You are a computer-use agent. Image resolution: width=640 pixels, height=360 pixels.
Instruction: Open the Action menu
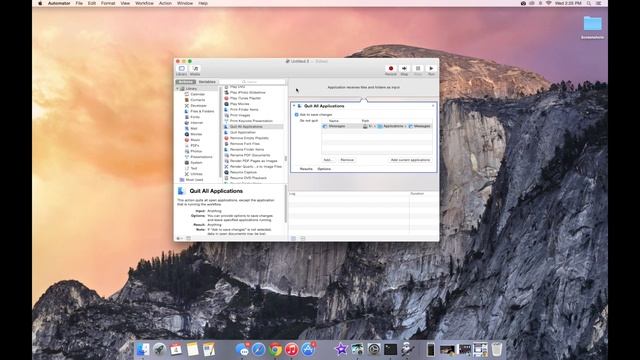(165, 3)
